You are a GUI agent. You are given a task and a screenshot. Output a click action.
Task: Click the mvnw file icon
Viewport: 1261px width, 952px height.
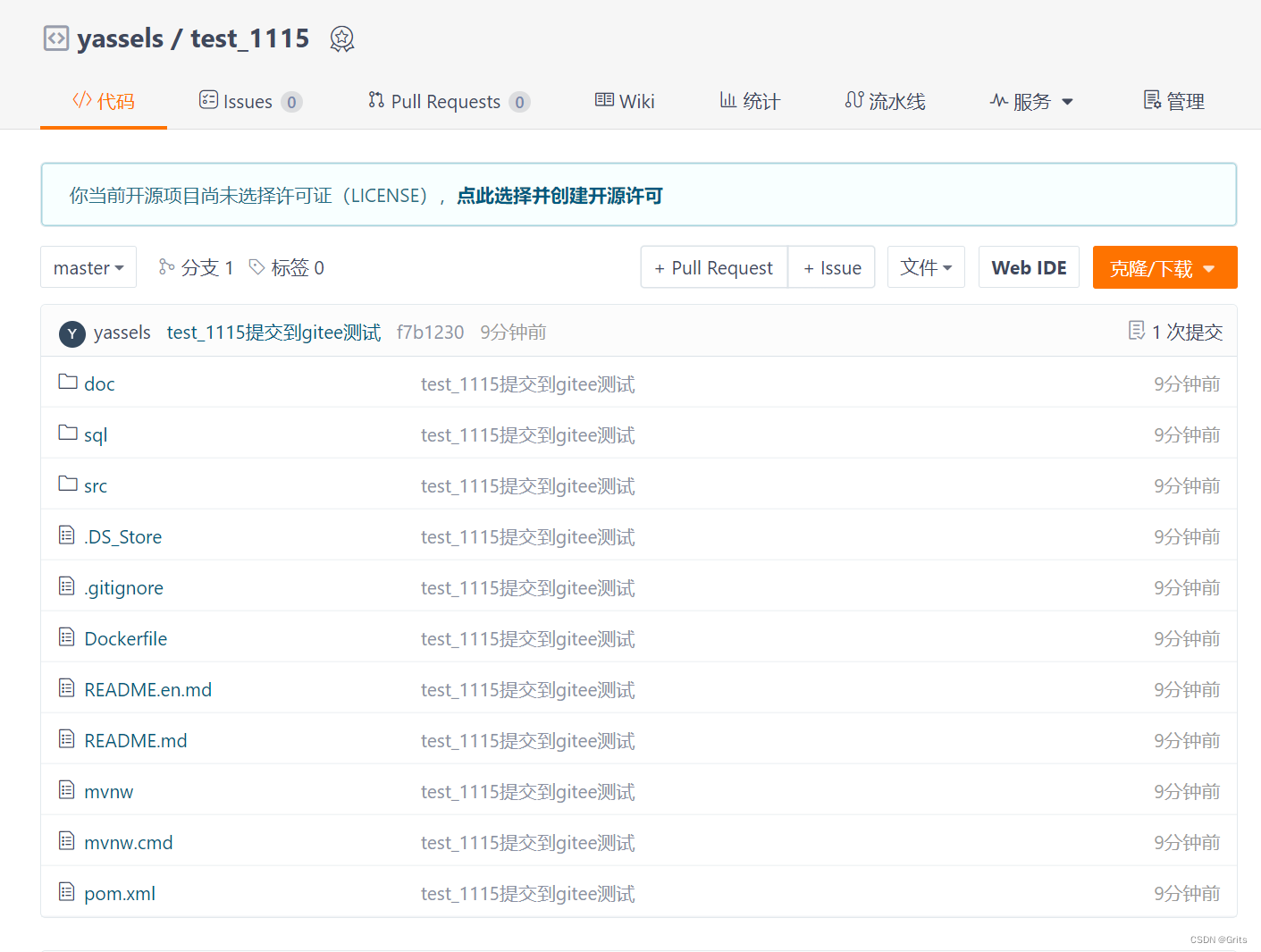[x=67, y=789]
